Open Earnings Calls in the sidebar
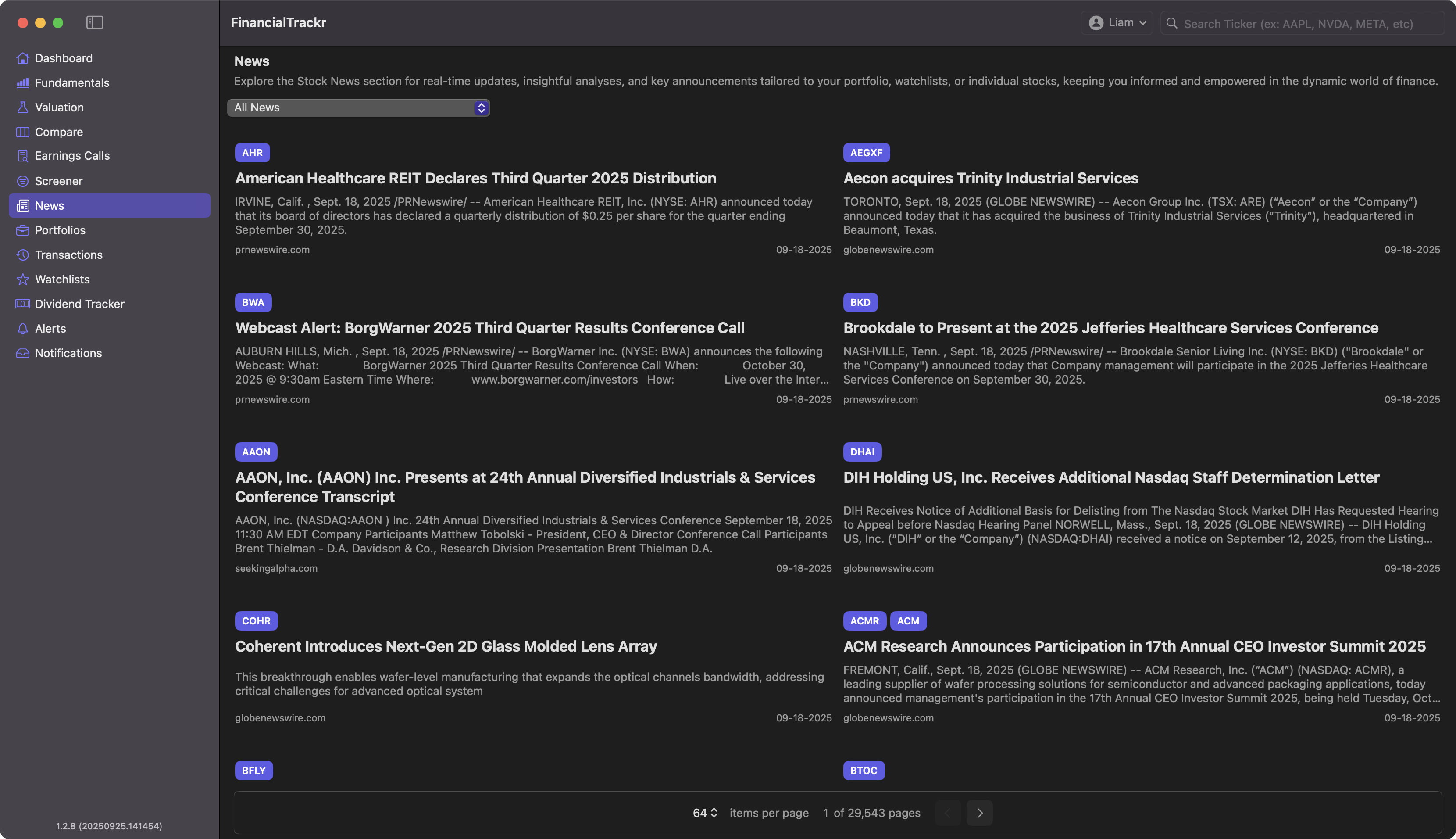1456x839 pixels. pyautogui.click(x=72, y=156)
